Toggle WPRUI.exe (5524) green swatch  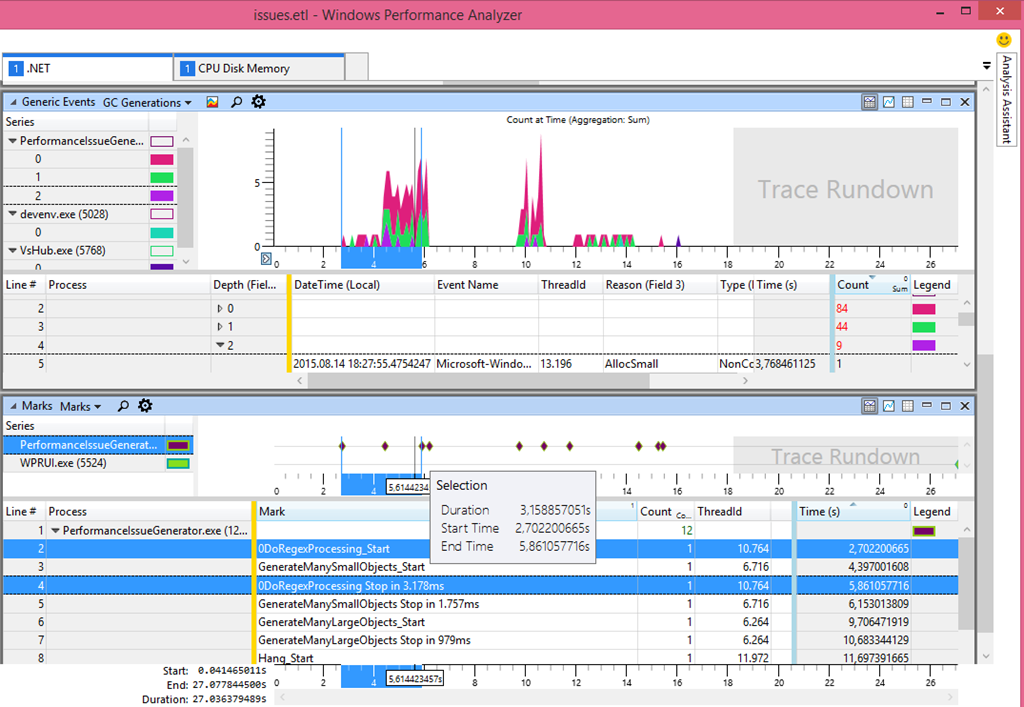(x=178, y=463)
